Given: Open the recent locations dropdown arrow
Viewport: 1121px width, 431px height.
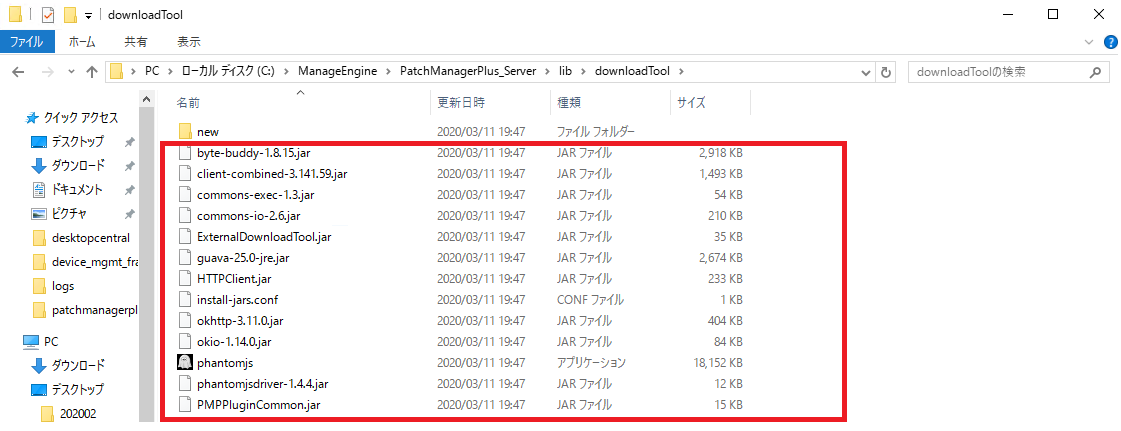Looking at the screenshot, I should pyautogui.click(x=71, y=72).
